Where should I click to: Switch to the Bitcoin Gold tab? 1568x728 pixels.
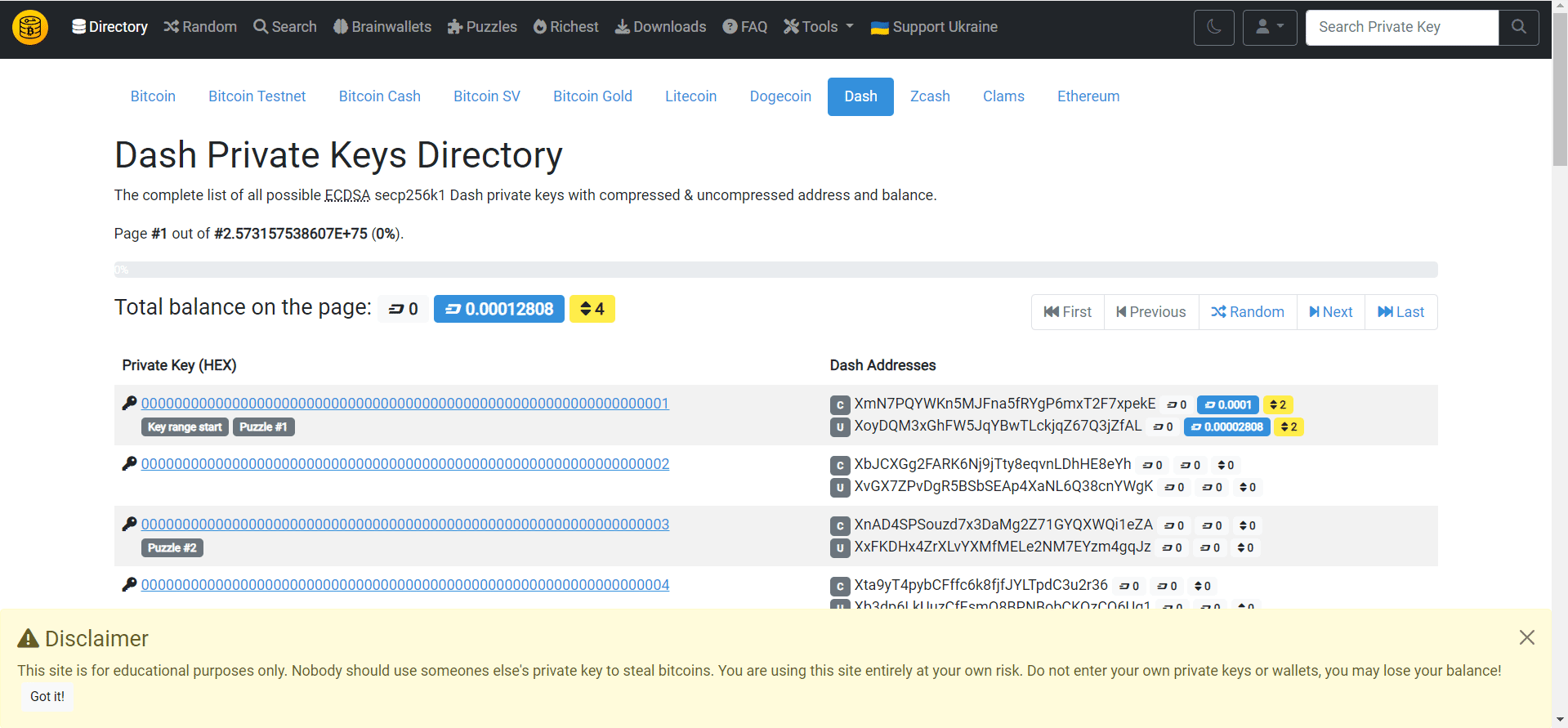pos(592,96)
